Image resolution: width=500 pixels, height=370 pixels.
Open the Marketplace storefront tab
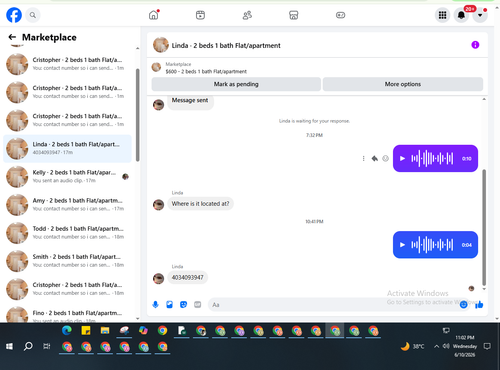[x=294, y=15]
